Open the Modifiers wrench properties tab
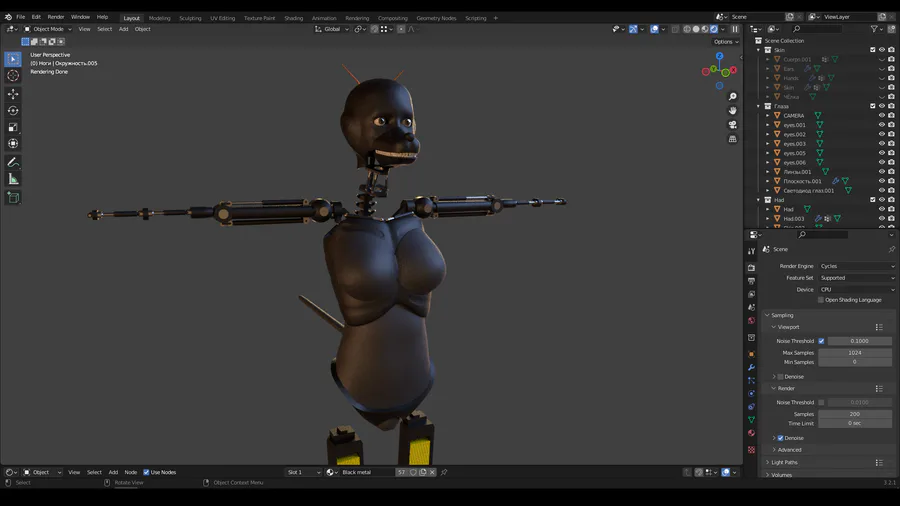This screenshot has width=900, height=506. click(751, 367)
